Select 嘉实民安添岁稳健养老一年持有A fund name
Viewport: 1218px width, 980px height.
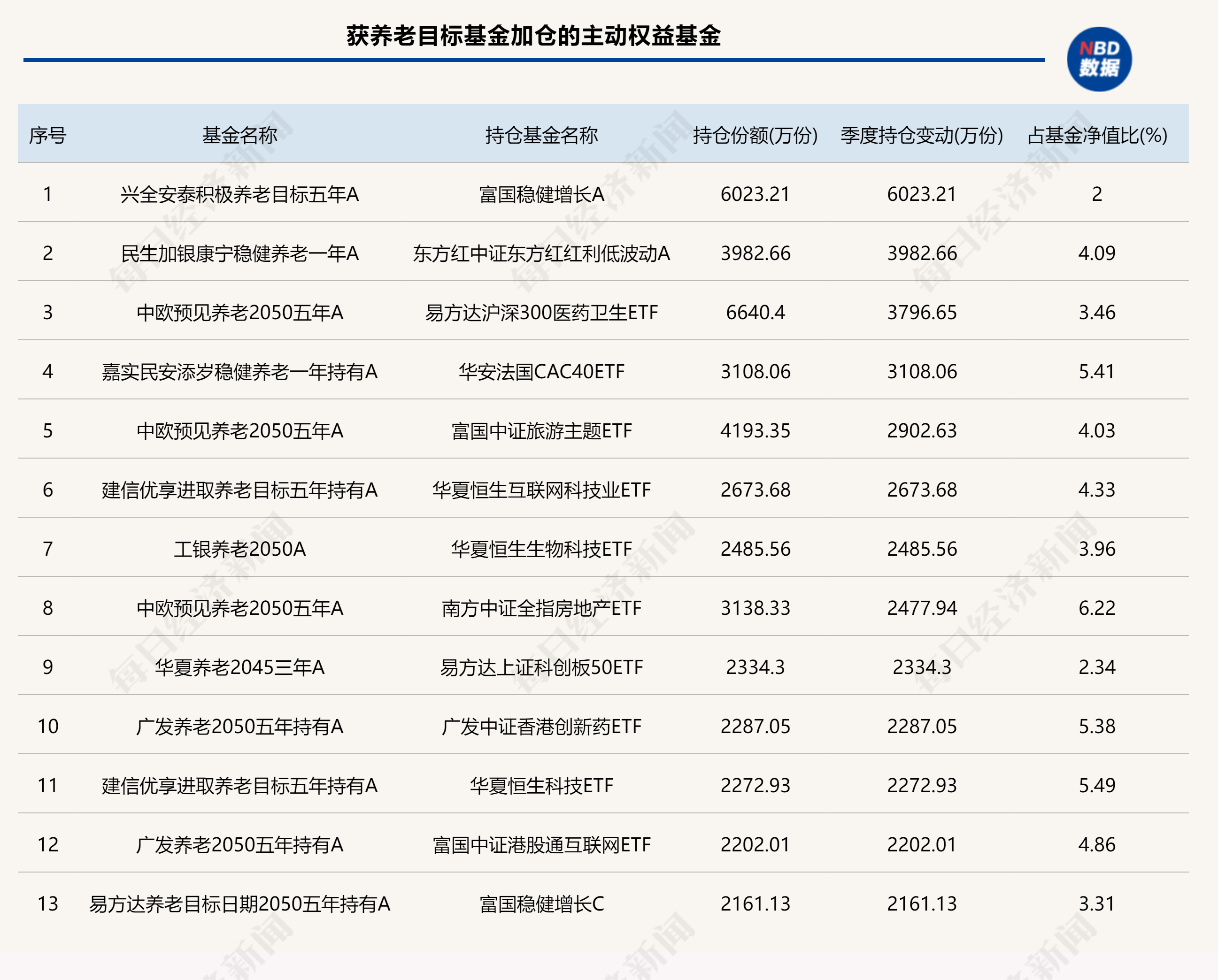coord(239,372)
